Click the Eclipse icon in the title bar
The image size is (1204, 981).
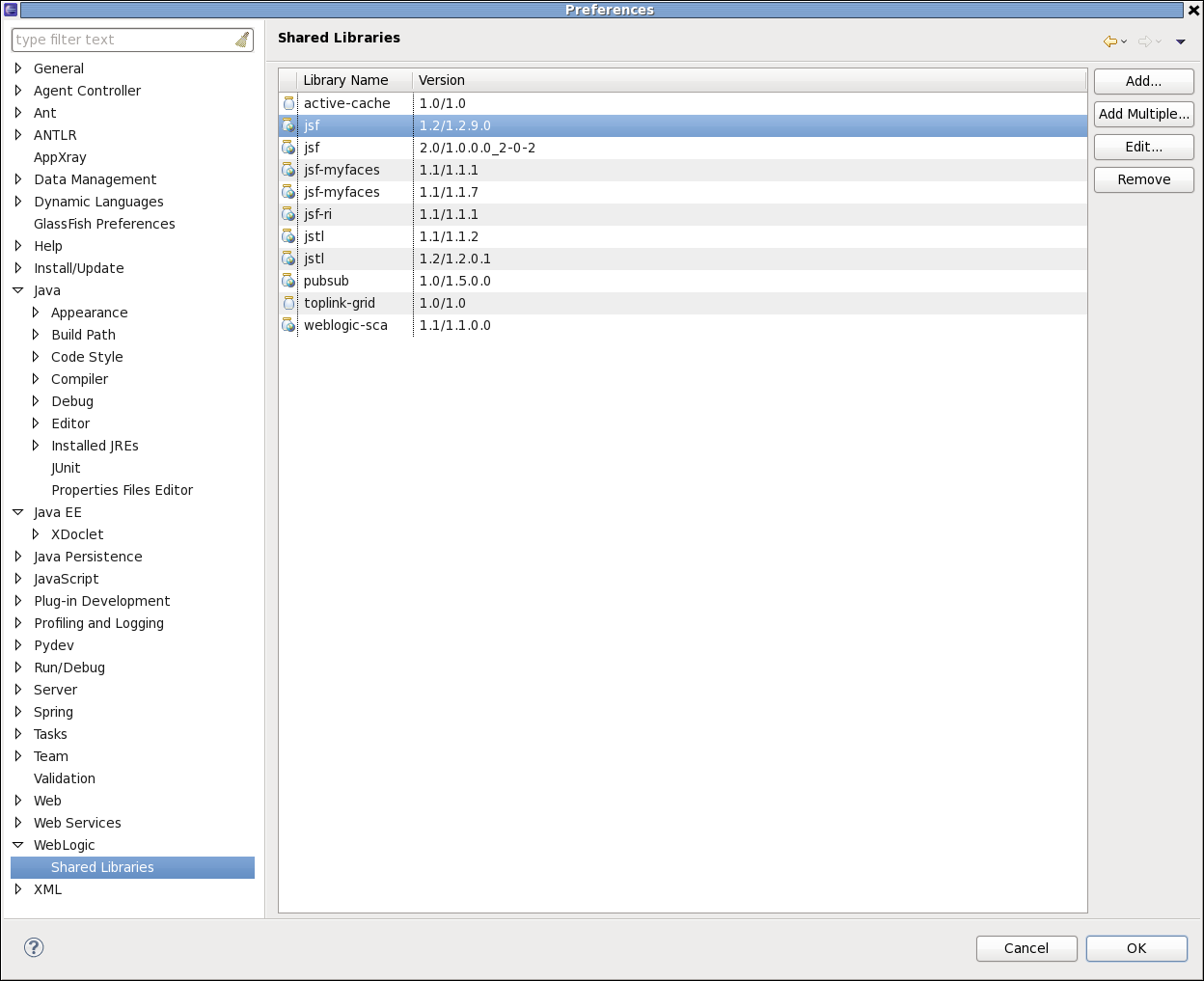click(10, 10)
